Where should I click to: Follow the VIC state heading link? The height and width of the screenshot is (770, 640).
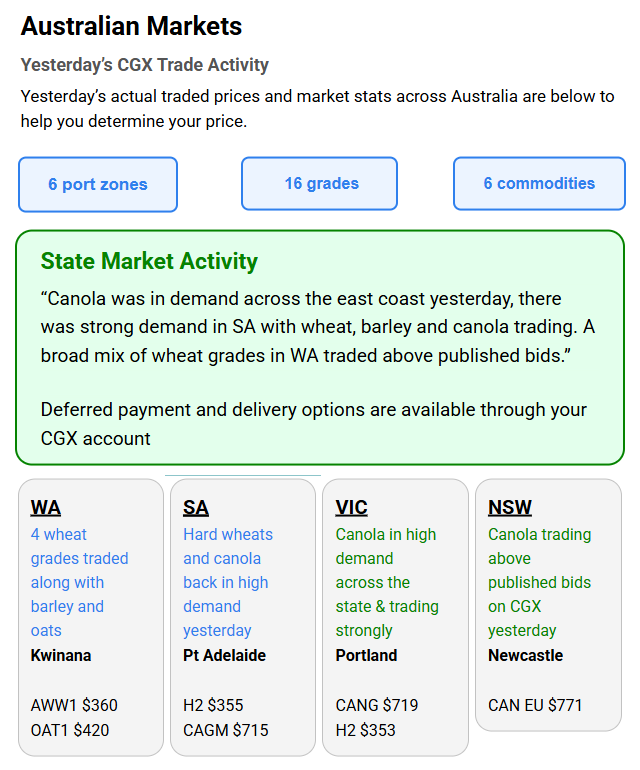click(x=351, y=507)
